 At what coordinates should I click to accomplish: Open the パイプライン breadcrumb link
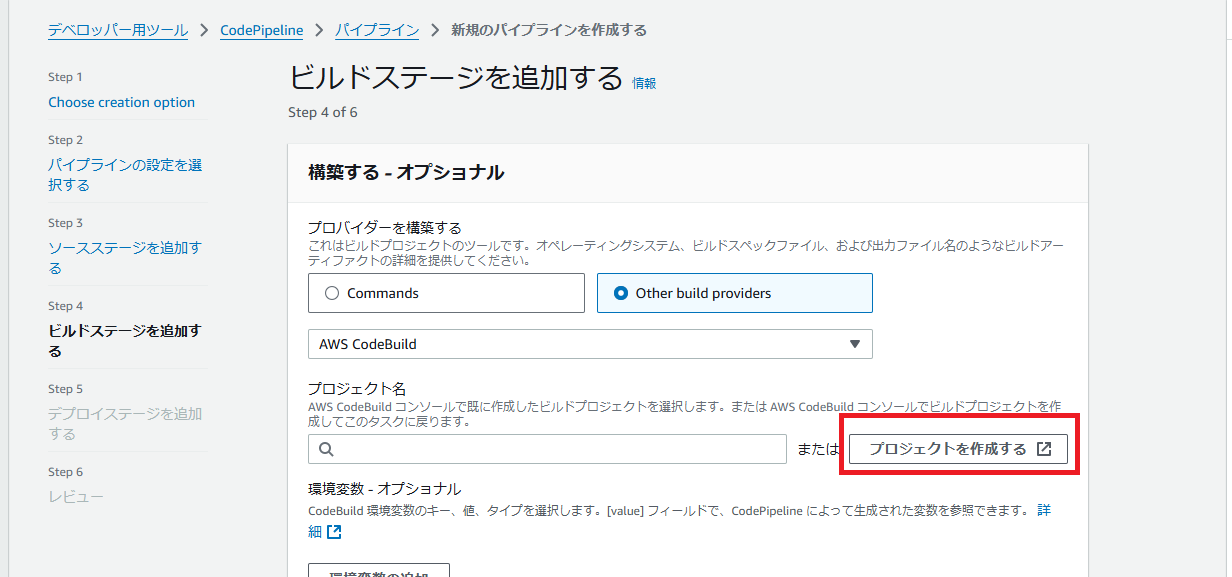point(377,30)
